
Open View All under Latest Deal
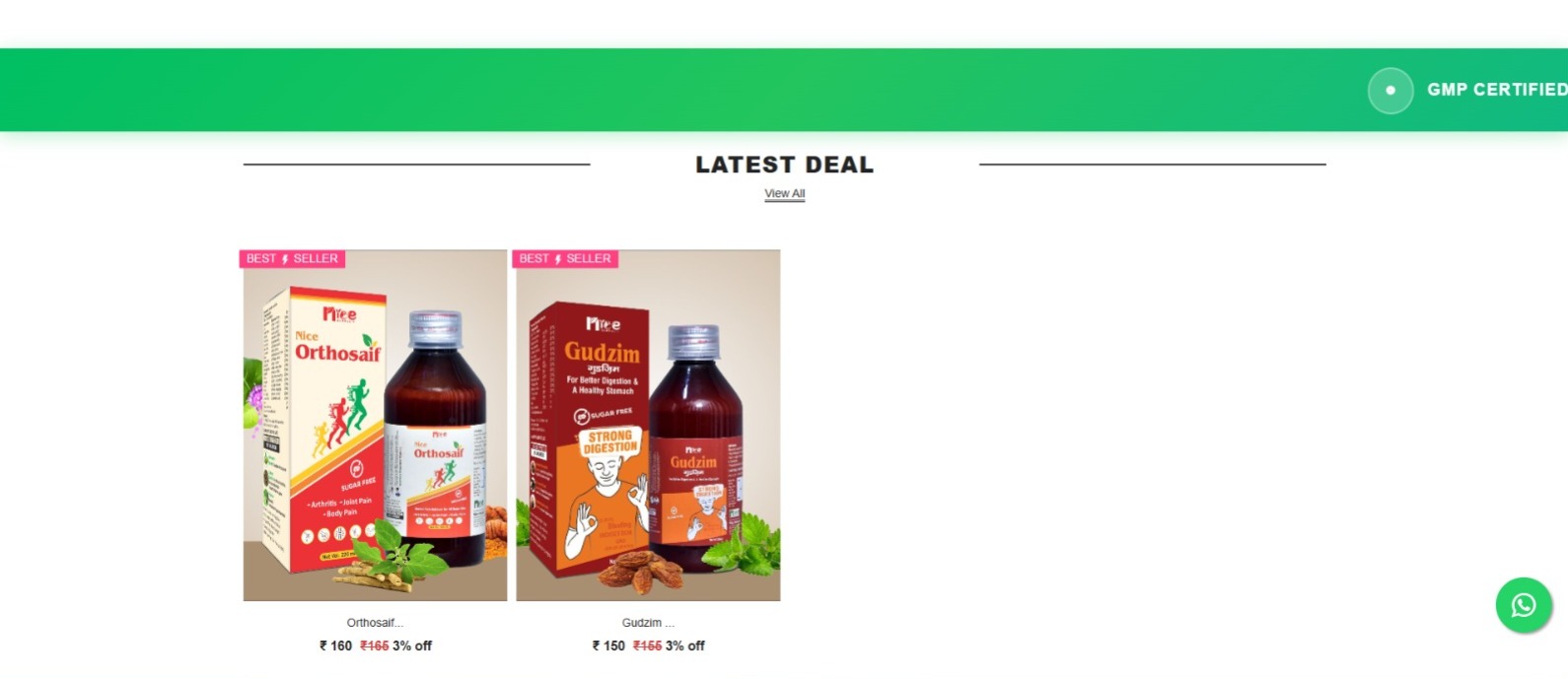785,194
